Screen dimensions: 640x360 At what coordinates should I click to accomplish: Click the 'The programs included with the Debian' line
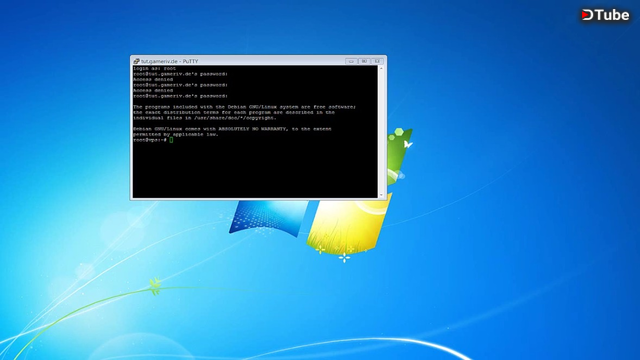click(244, 107)
